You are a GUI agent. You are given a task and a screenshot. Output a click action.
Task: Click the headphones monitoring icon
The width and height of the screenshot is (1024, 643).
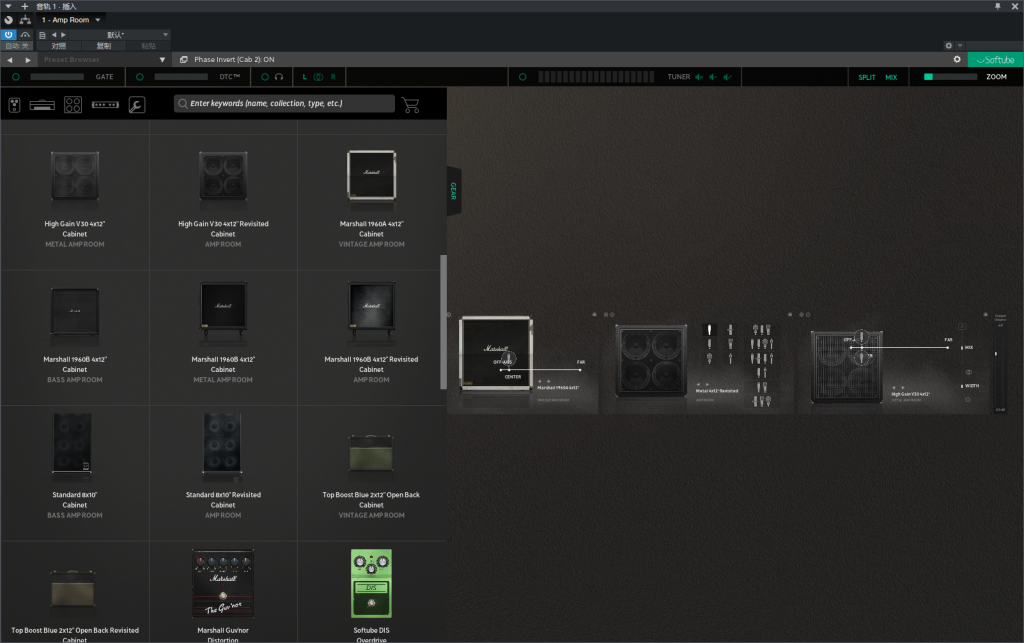pyautogui.click(x=279, y=77)
